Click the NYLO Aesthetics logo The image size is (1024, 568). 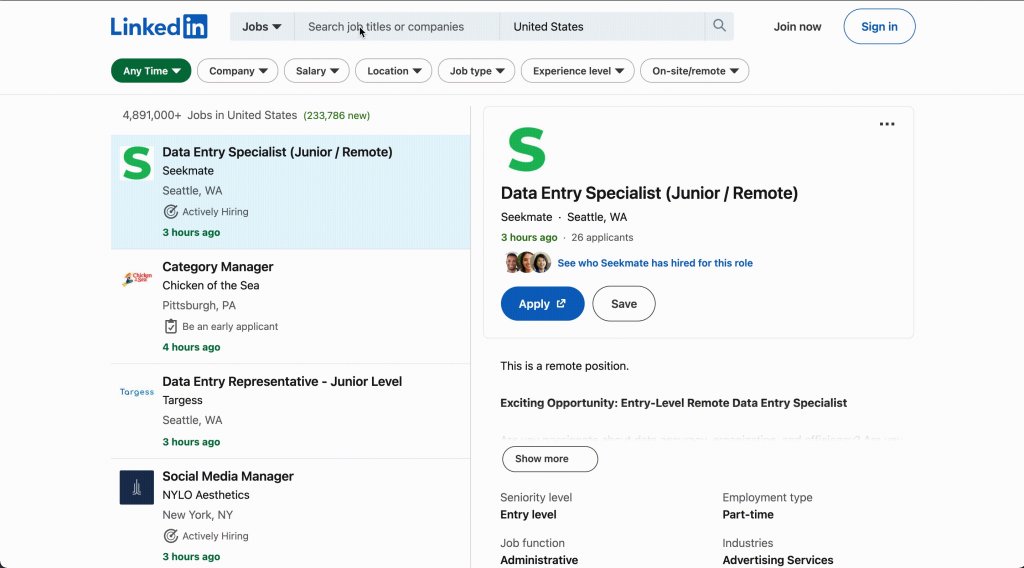point(136,487)
